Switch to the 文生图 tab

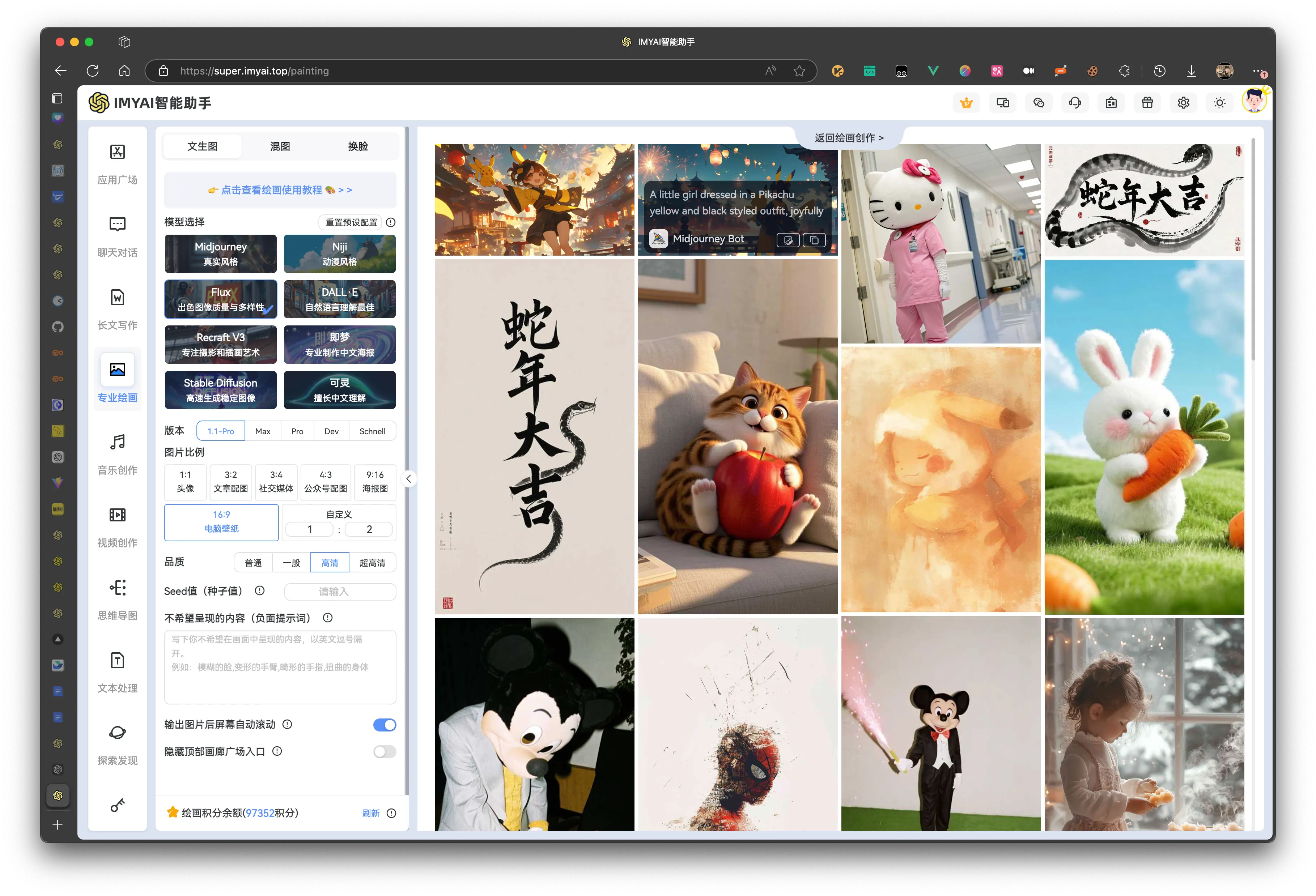point(203,146)
